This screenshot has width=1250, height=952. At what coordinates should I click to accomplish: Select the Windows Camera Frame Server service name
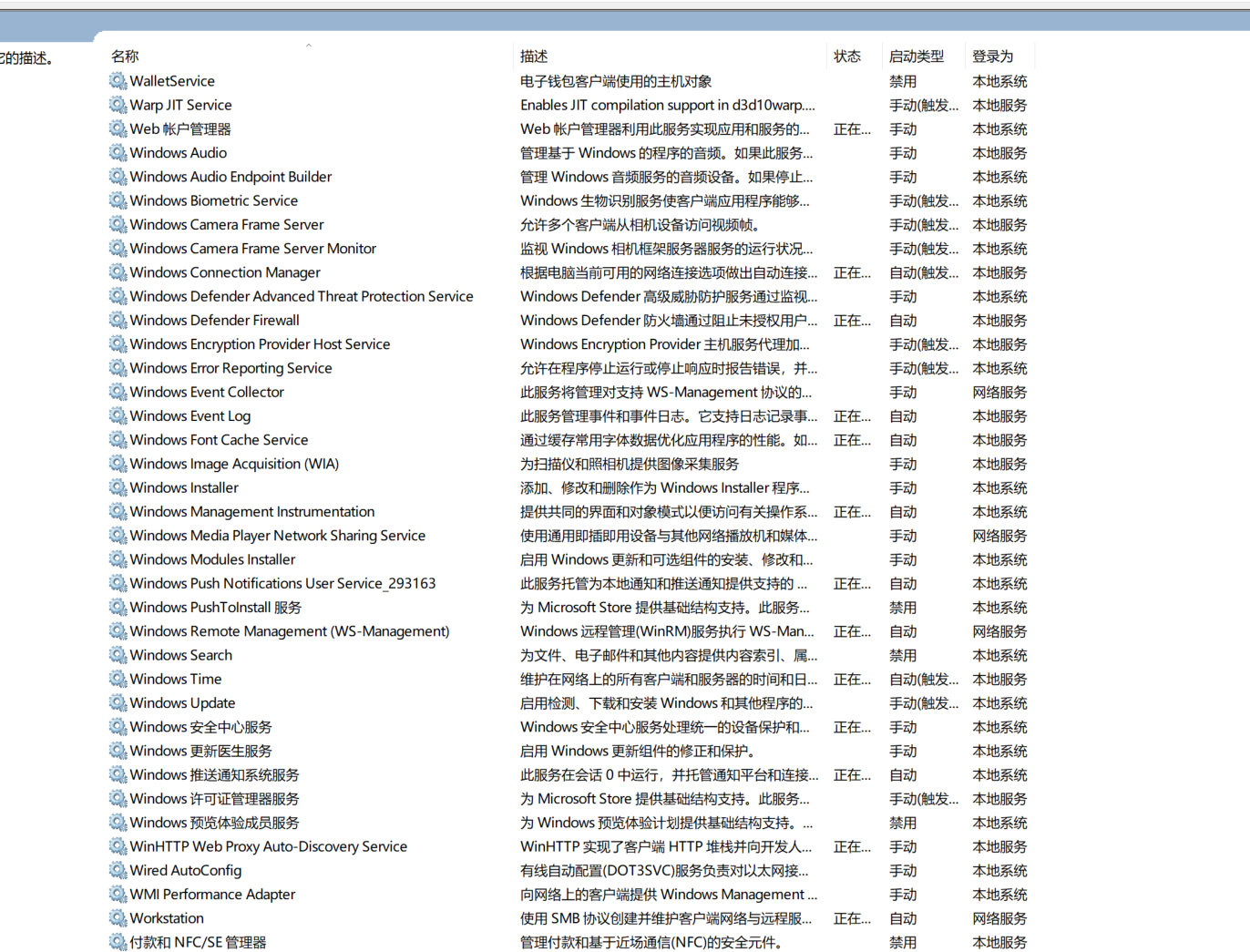(x=227, y=225)
